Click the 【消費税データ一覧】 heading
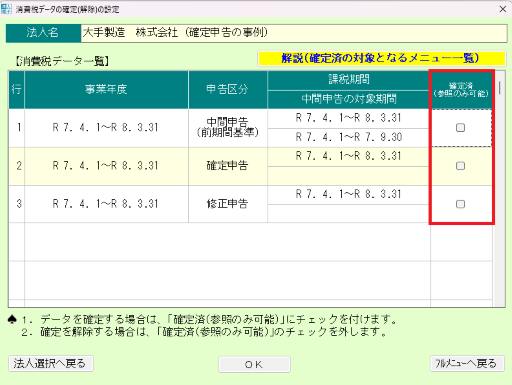The width and height of the screenshot is (512, 385). pyautogui.click(x=62, y=61)
